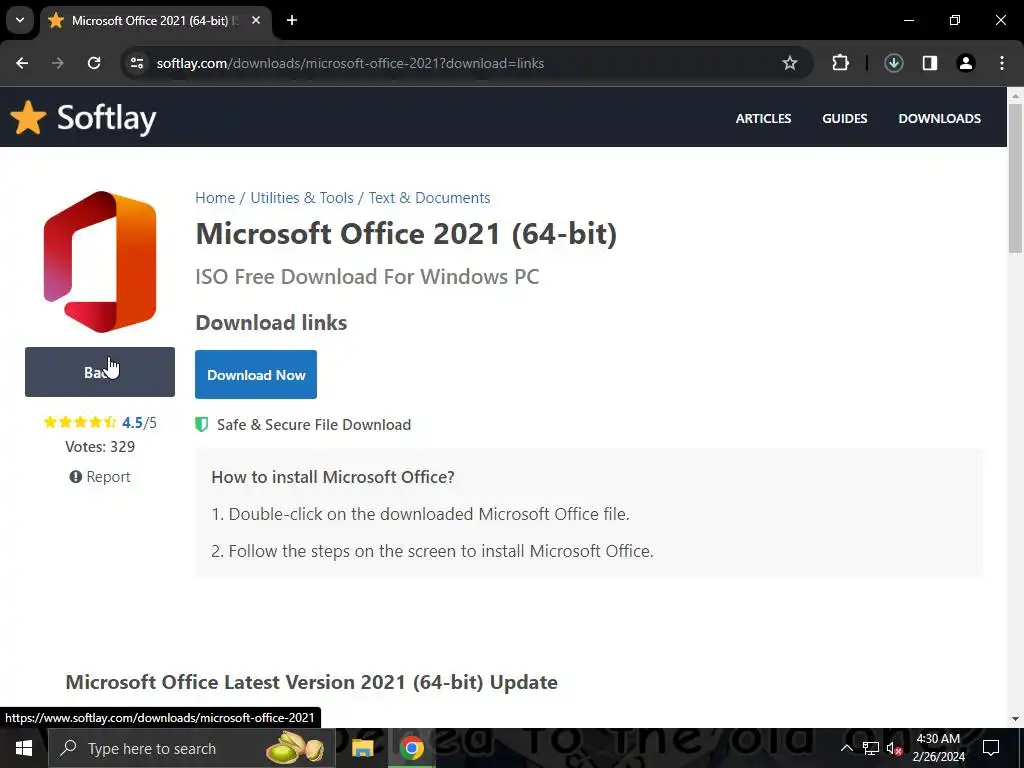Click the Download Now button
This screenshot has height=768, width=1024.
(x=256, y=375)
